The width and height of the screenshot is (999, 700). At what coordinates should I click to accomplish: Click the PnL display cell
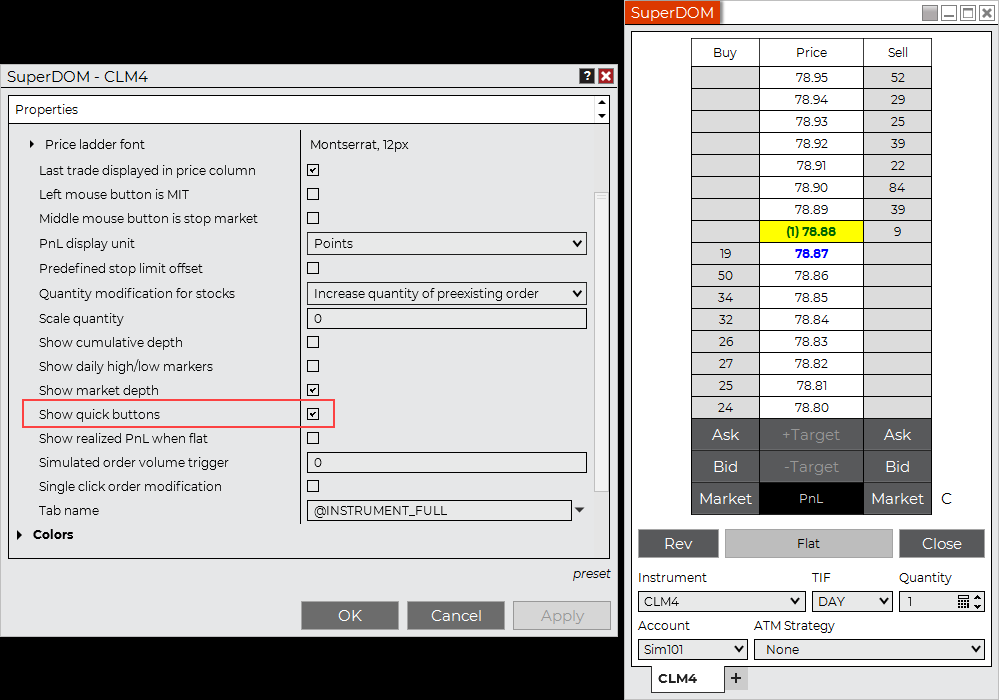(811, 498)
